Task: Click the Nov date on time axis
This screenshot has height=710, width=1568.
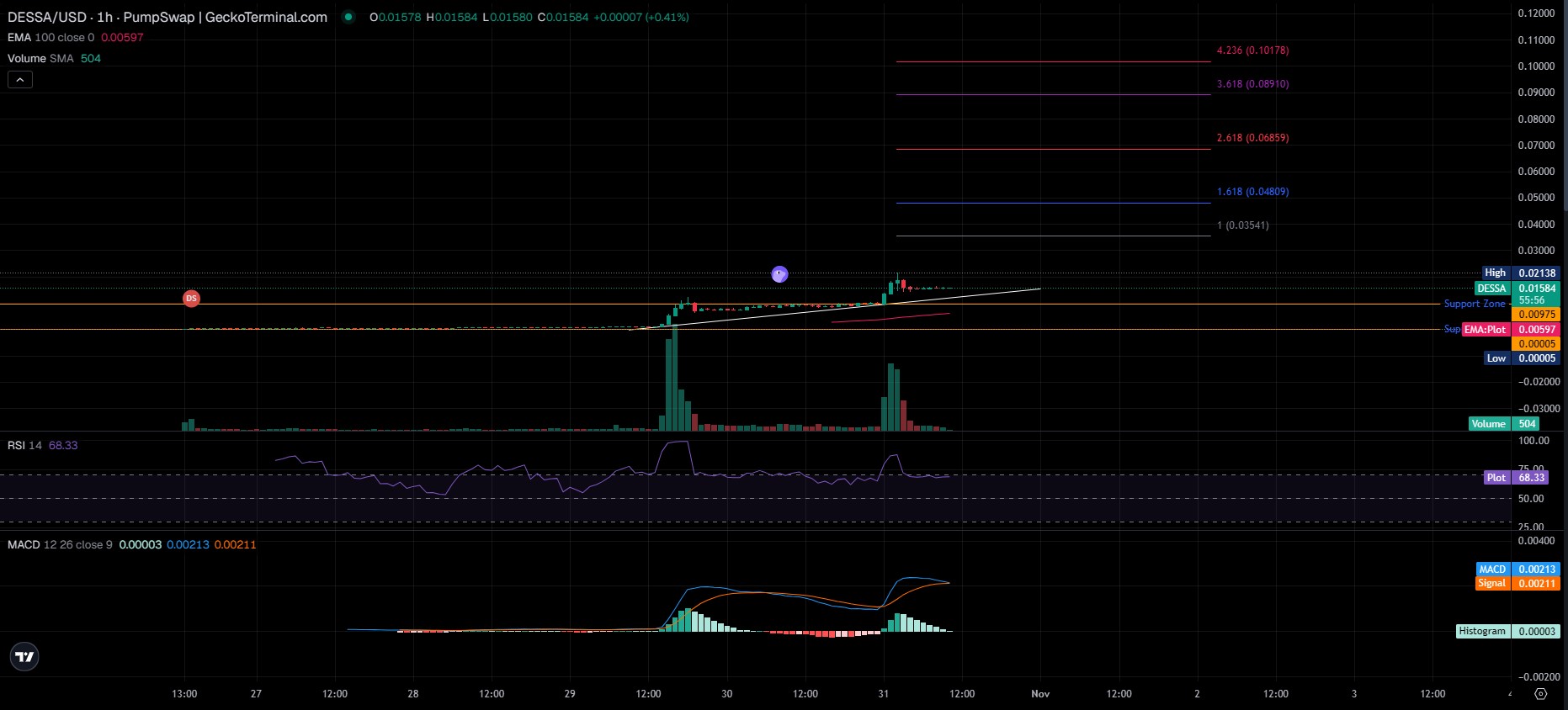Action: click(x=1040, y=694)
